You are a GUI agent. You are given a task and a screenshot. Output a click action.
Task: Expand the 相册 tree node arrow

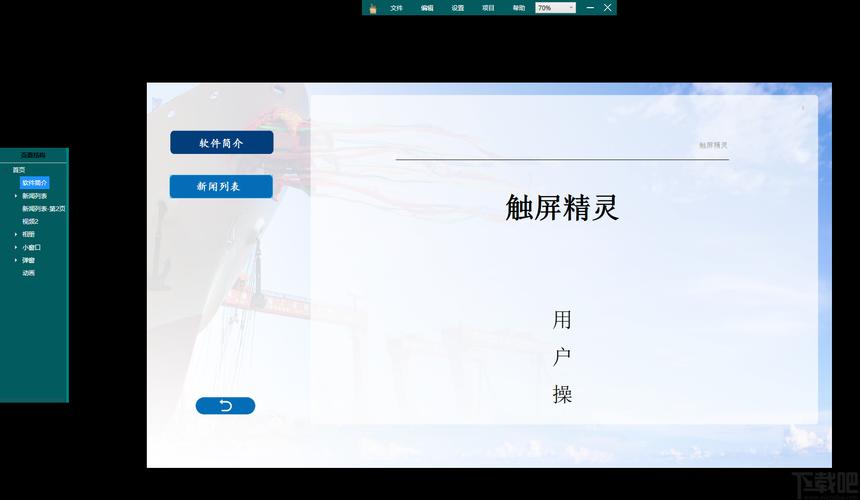(16, 234)
